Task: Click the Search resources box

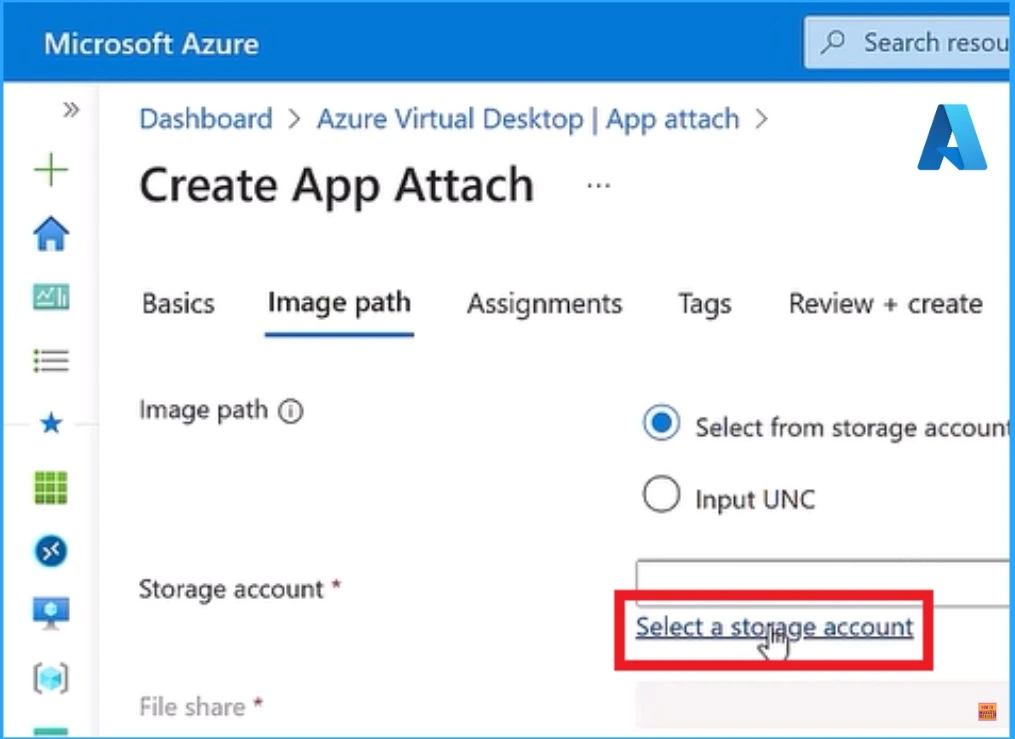Action: [x=908, y=43]
